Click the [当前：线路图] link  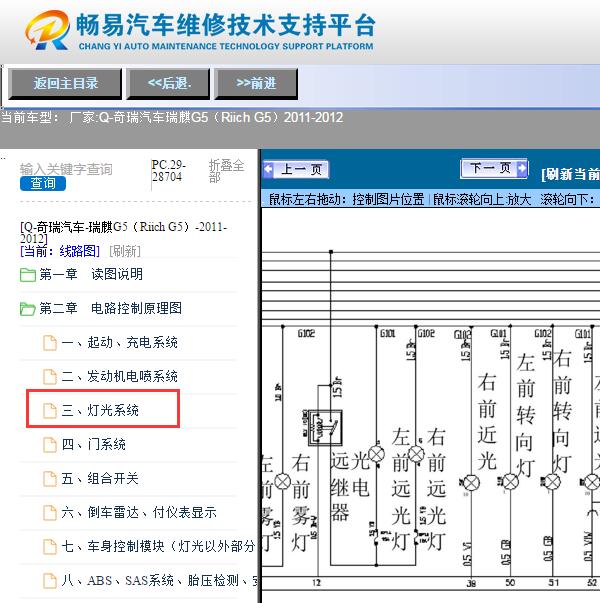(x=60, y=252)
